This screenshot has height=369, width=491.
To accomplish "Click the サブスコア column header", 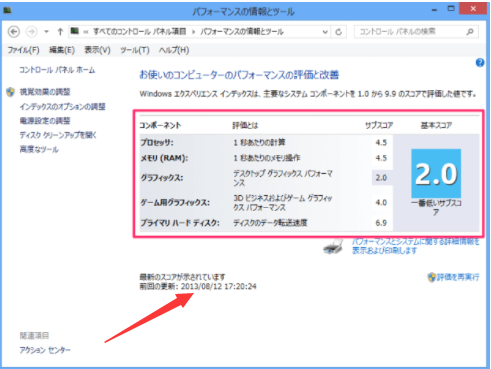I will [379, 126].
